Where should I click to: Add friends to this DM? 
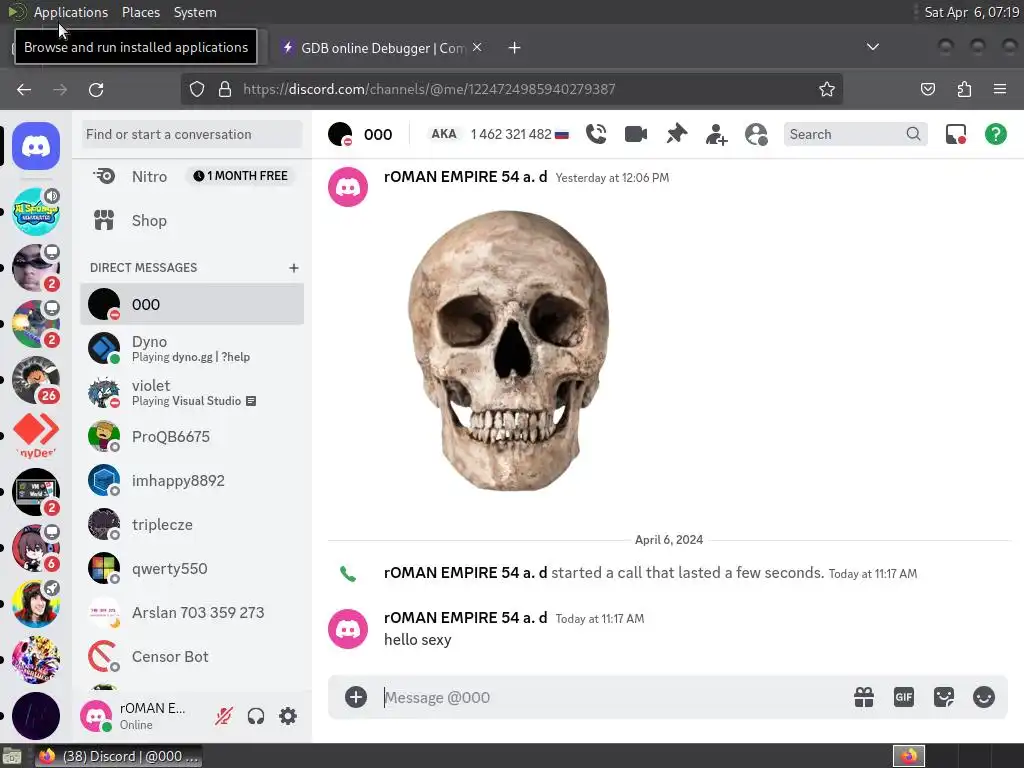(716, 135)
